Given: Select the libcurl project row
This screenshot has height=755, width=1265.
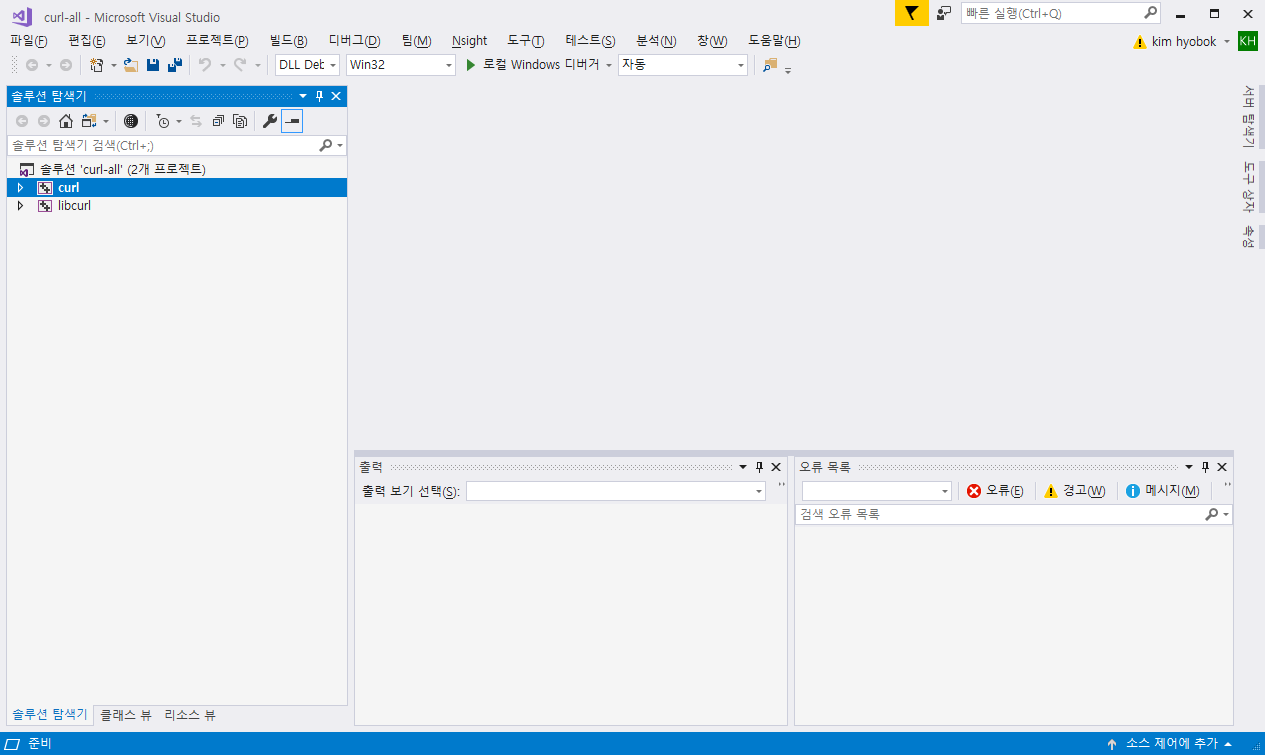Looking at the screenshot, I should [177, 206].
